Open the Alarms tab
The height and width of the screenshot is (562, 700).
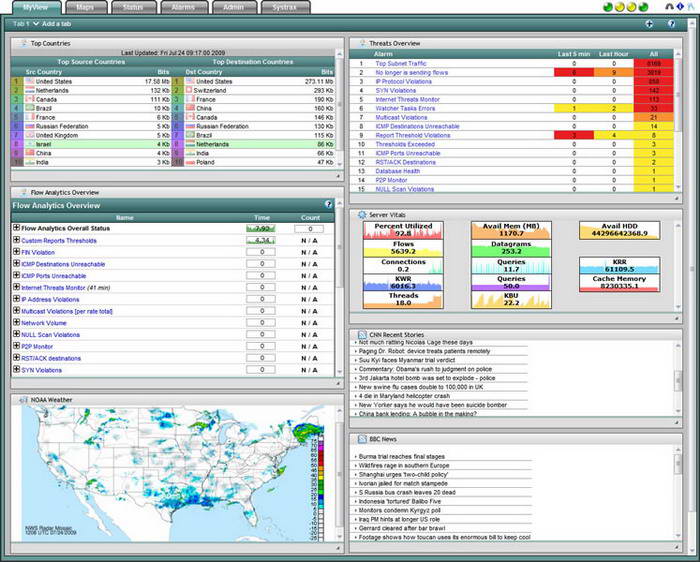(x=184, y=8)
